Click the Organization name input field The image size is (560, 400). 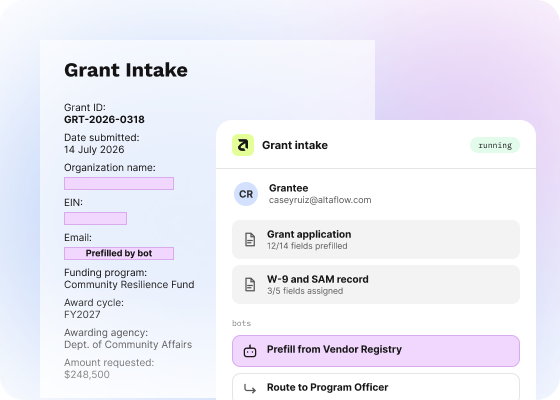(119, 184)
